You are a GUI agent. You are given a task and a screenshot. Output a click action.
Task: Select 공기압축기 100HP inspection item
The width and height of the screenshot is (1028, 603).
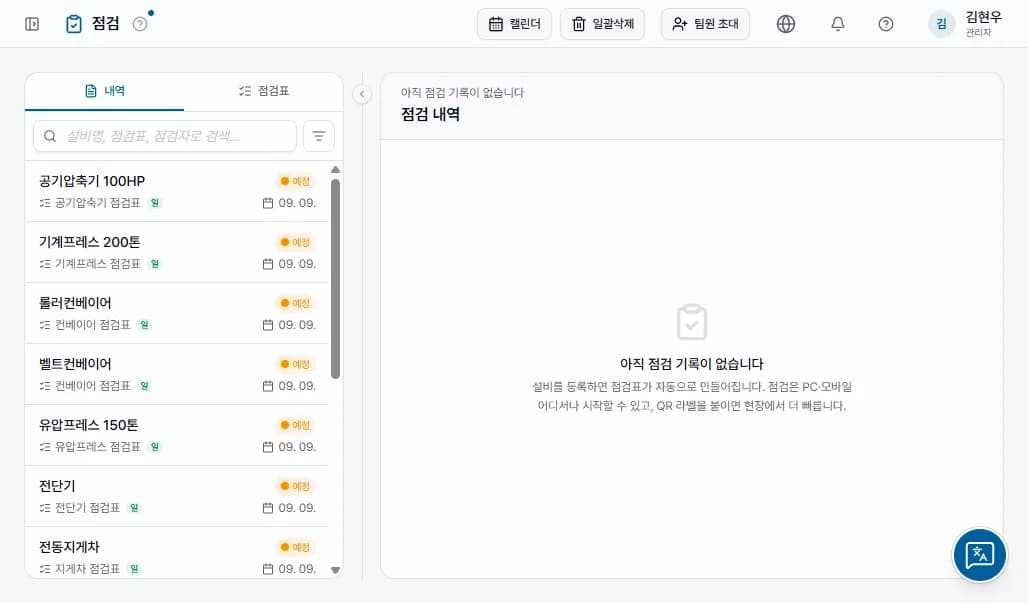coord(177,191)
